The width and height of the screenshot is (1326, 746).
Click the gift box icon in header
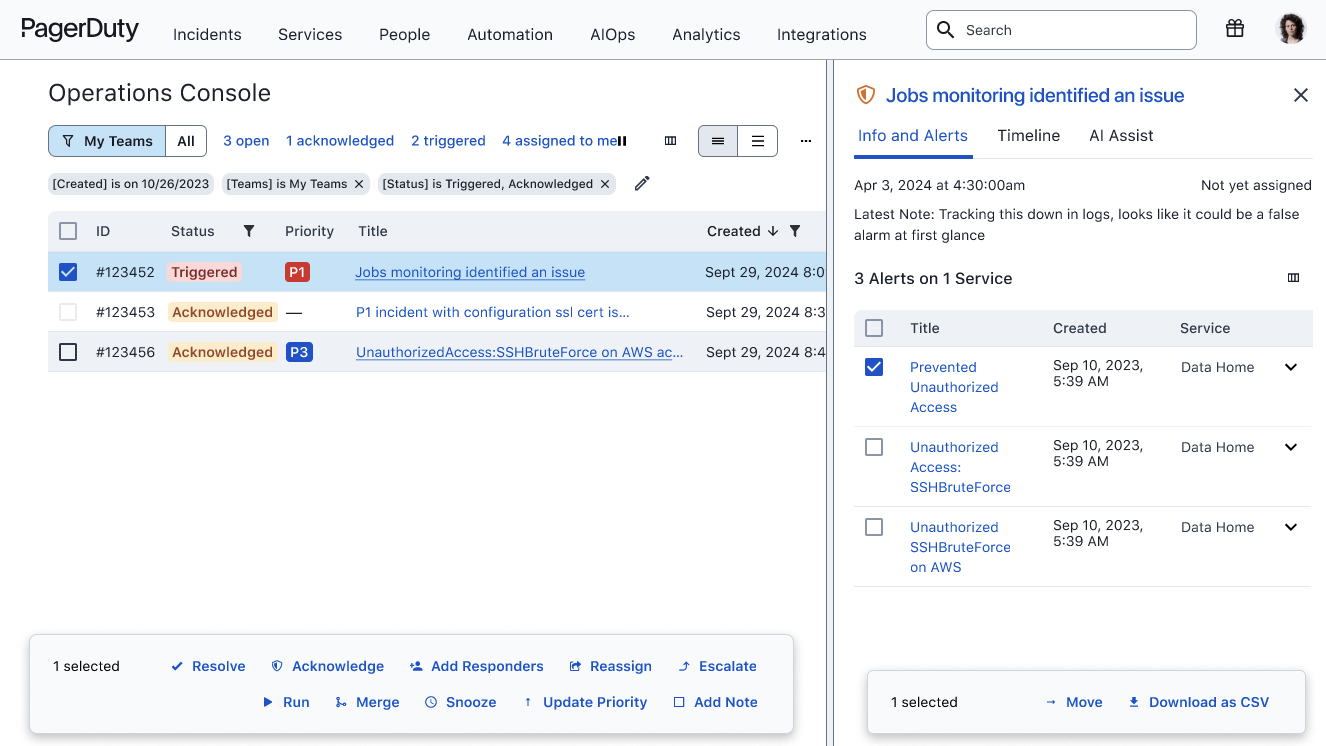(1235, 29)
